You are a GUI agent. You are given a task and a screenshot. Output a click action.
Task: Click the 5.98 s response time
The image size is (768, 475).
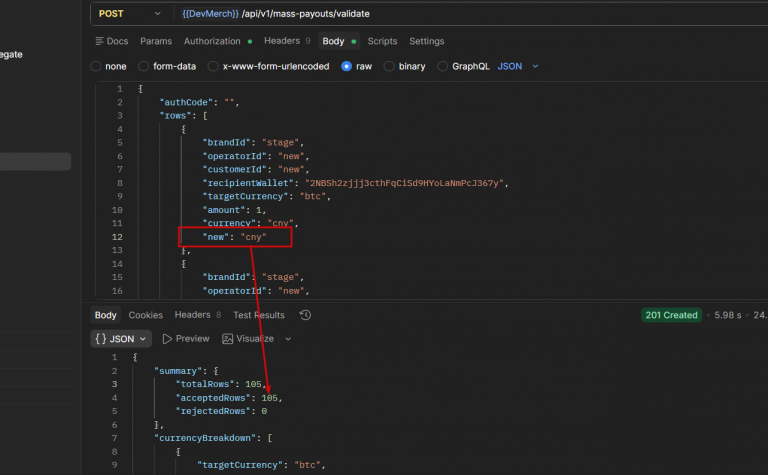[727, 315]
